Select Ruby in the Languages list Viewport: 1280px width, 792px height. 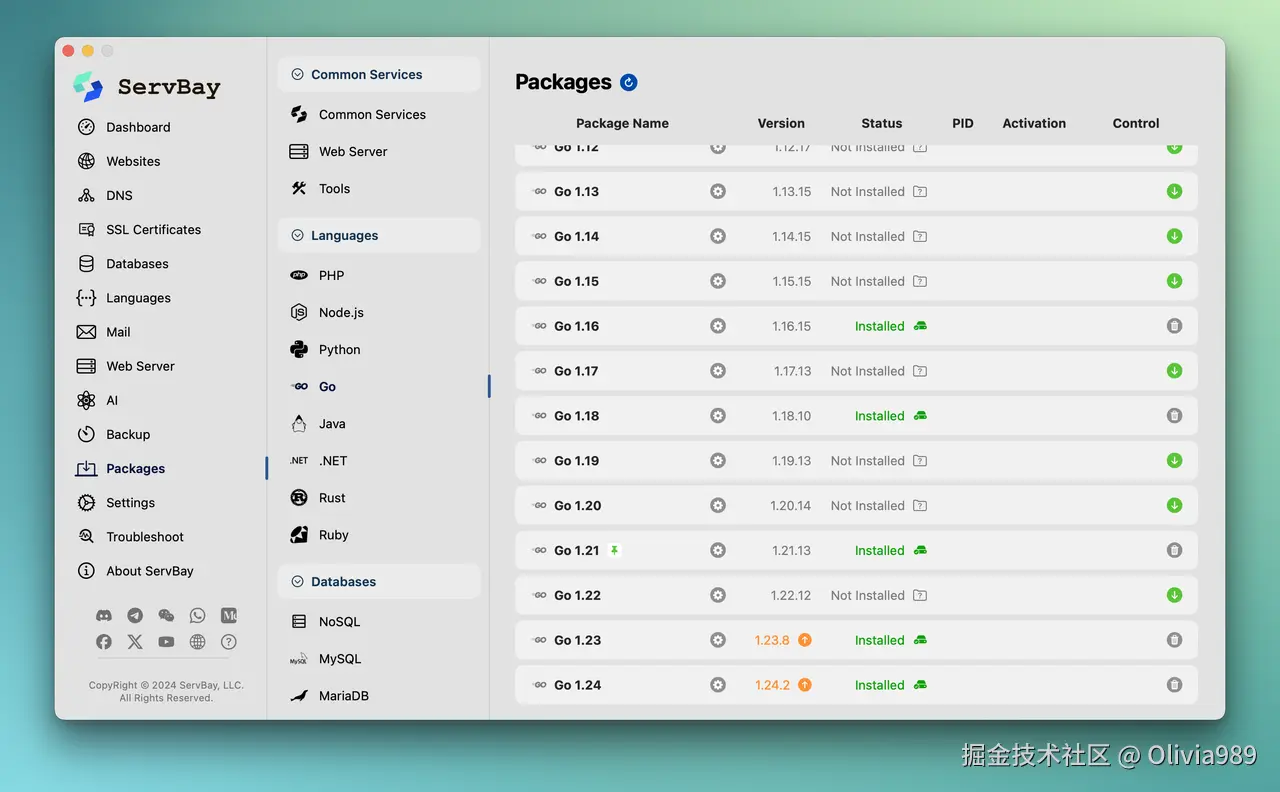coord(333,534)
